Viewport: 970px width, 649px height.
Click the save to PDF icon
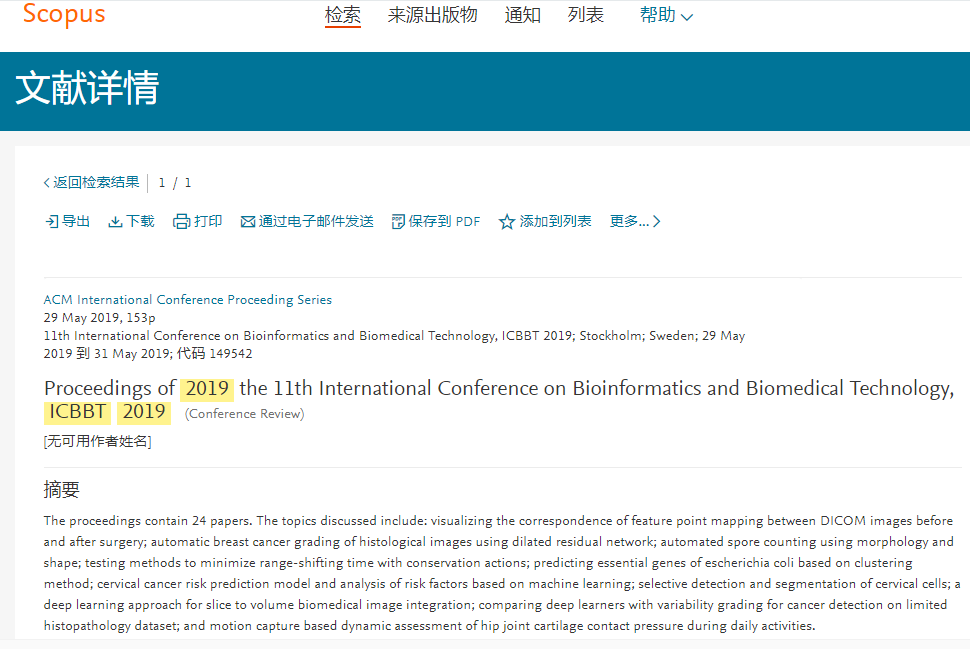(x=398, y=221)
